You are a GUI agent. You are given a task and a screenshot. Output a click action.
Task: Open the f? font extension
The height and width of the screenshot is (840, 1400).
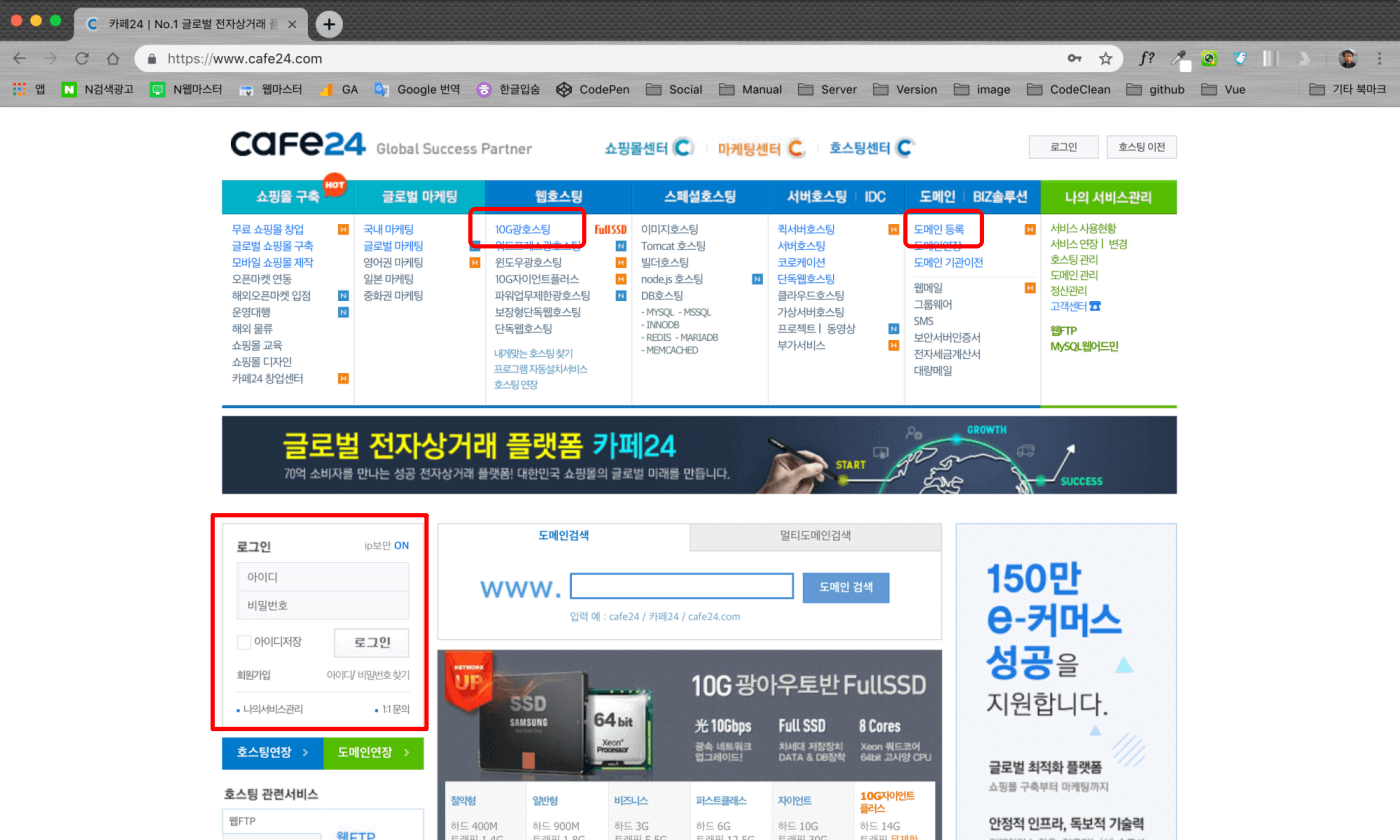pos(1147,58)
